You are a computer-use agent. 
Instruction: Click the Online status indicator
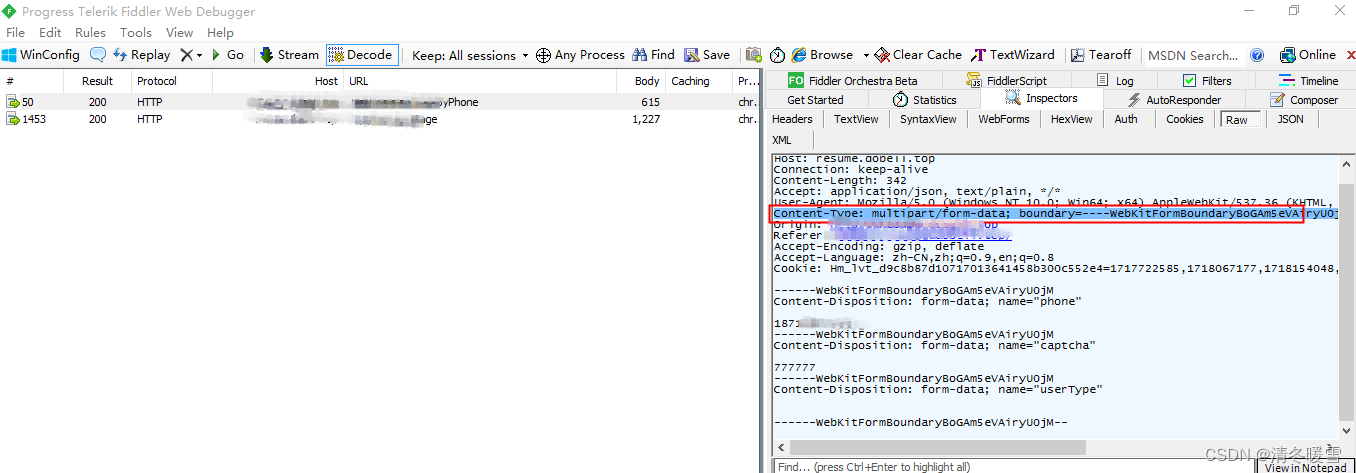pos(1308,55)
